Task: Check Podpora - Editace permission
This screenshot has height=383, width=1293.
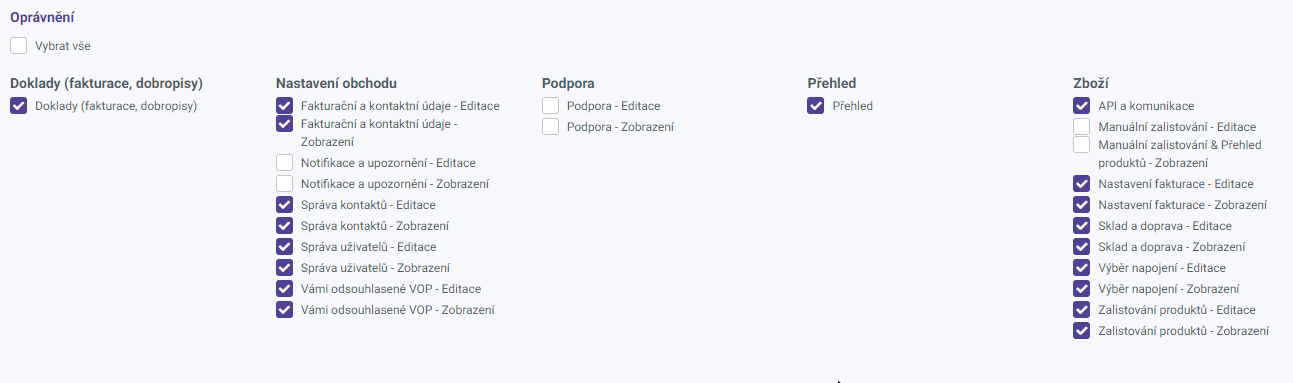Action: [x=551, y=106]
